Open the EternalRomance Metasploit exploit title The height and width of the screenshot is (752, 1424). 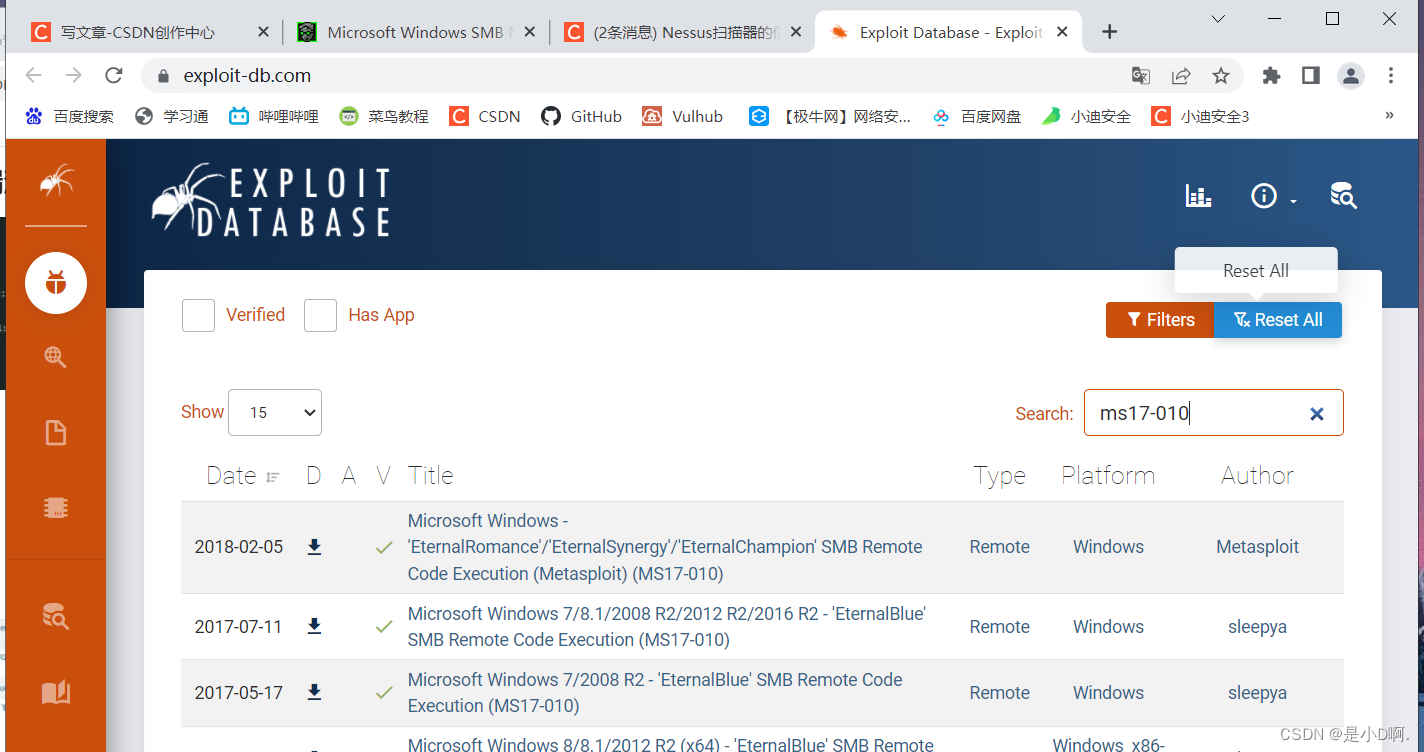(x=665, y=547)
